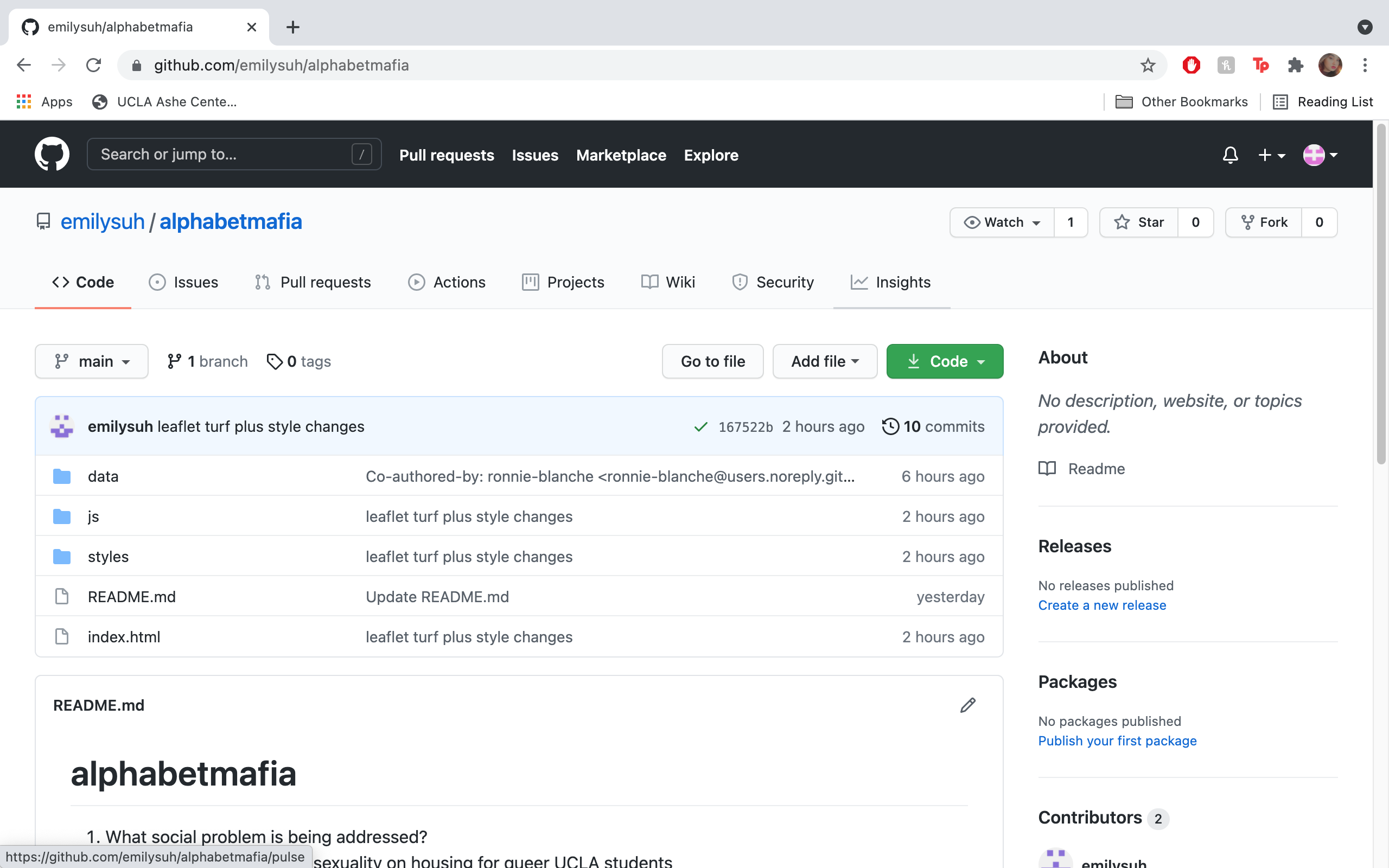Open UCLA Ashe Center bookmark

pos(165,101)
